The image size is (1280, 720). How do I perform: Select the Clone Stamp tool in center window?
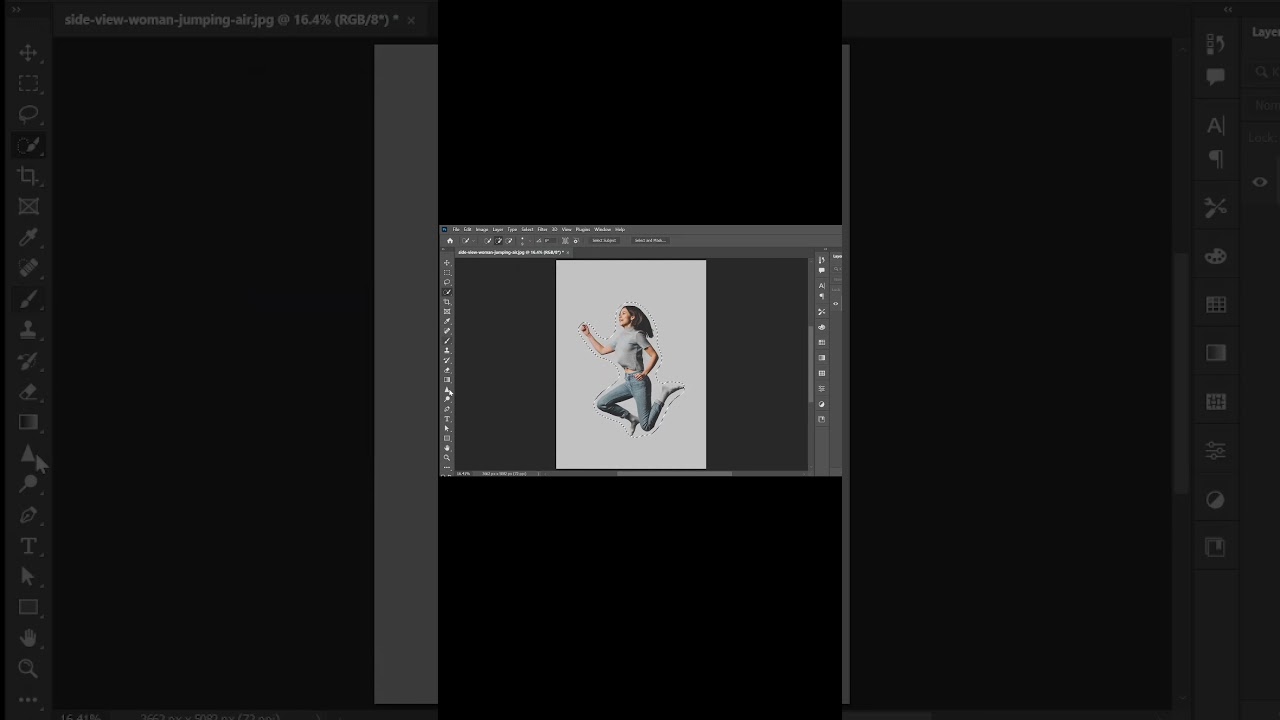tap(447, 351)
